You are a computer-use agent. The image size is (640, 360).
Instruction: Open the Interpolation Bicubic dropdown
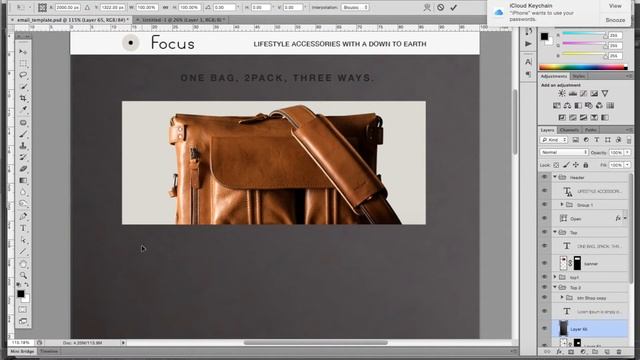tap(356, 7)
